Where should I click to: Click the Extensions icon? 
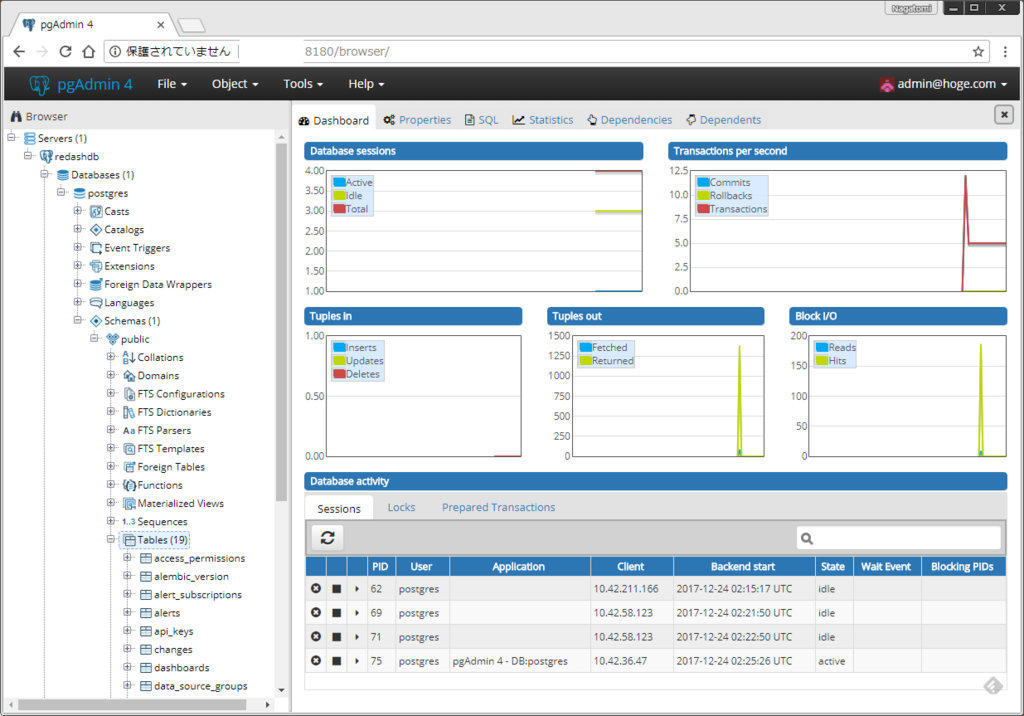96,267
